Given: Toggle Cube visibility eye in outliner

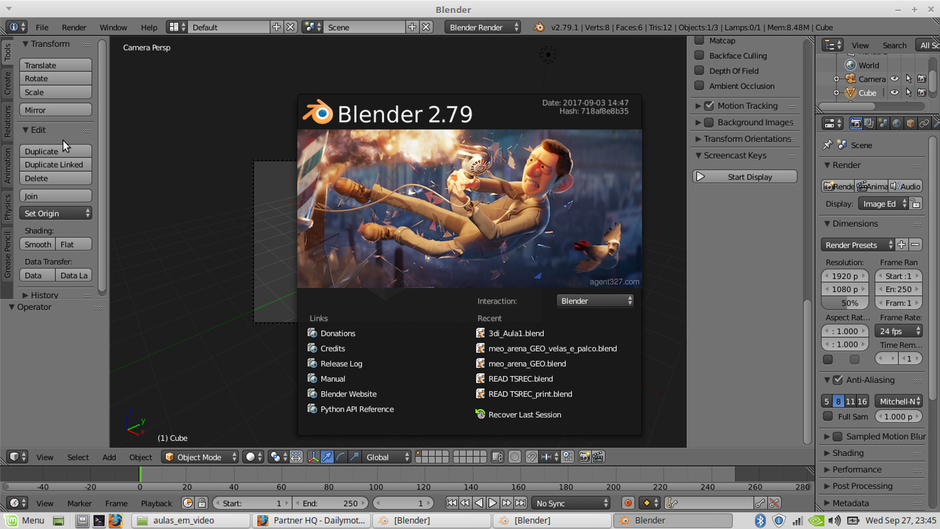Looking at the screenshot, I should 895,93.
